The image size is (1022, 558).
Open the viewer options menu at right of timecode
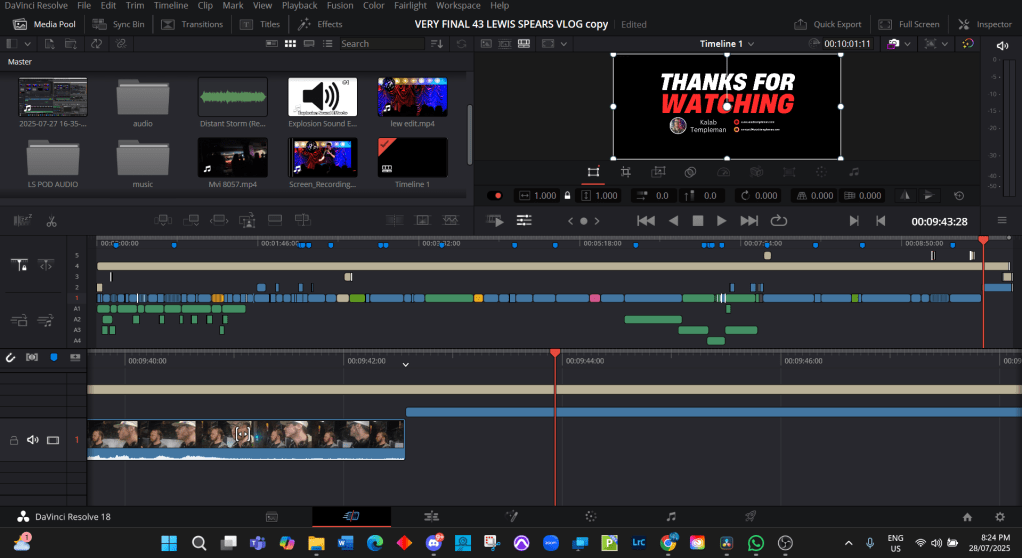click(x=1002, y=220)
